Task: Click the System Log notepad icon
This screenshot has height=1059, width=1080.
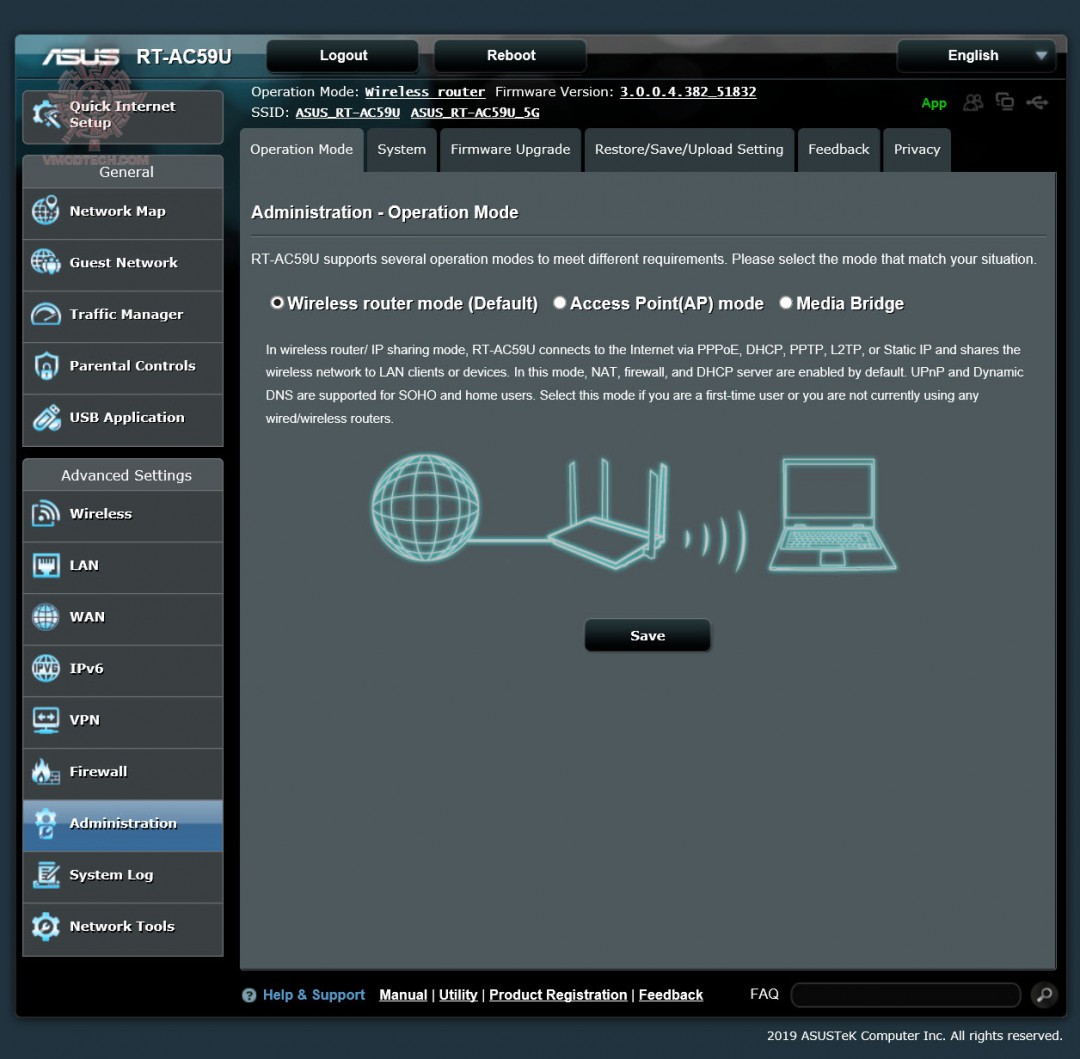Action: click(x=45, y=874)
